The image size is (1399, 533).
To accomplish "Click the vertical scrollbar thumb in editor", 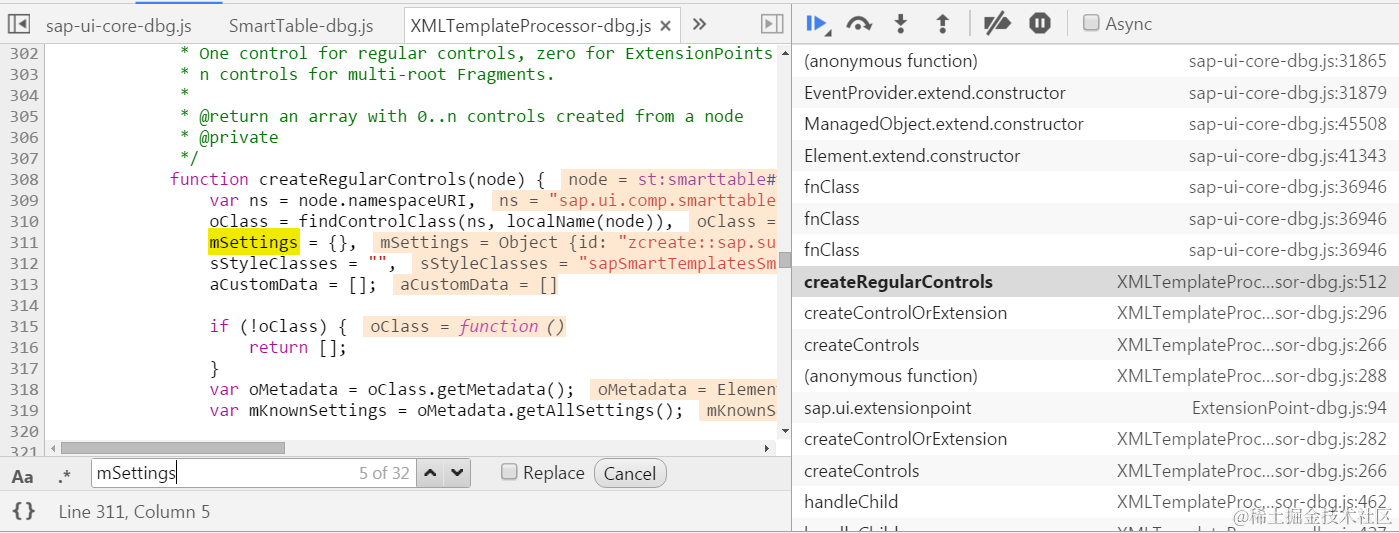I will pyautogui.click(x=785, y=260).
